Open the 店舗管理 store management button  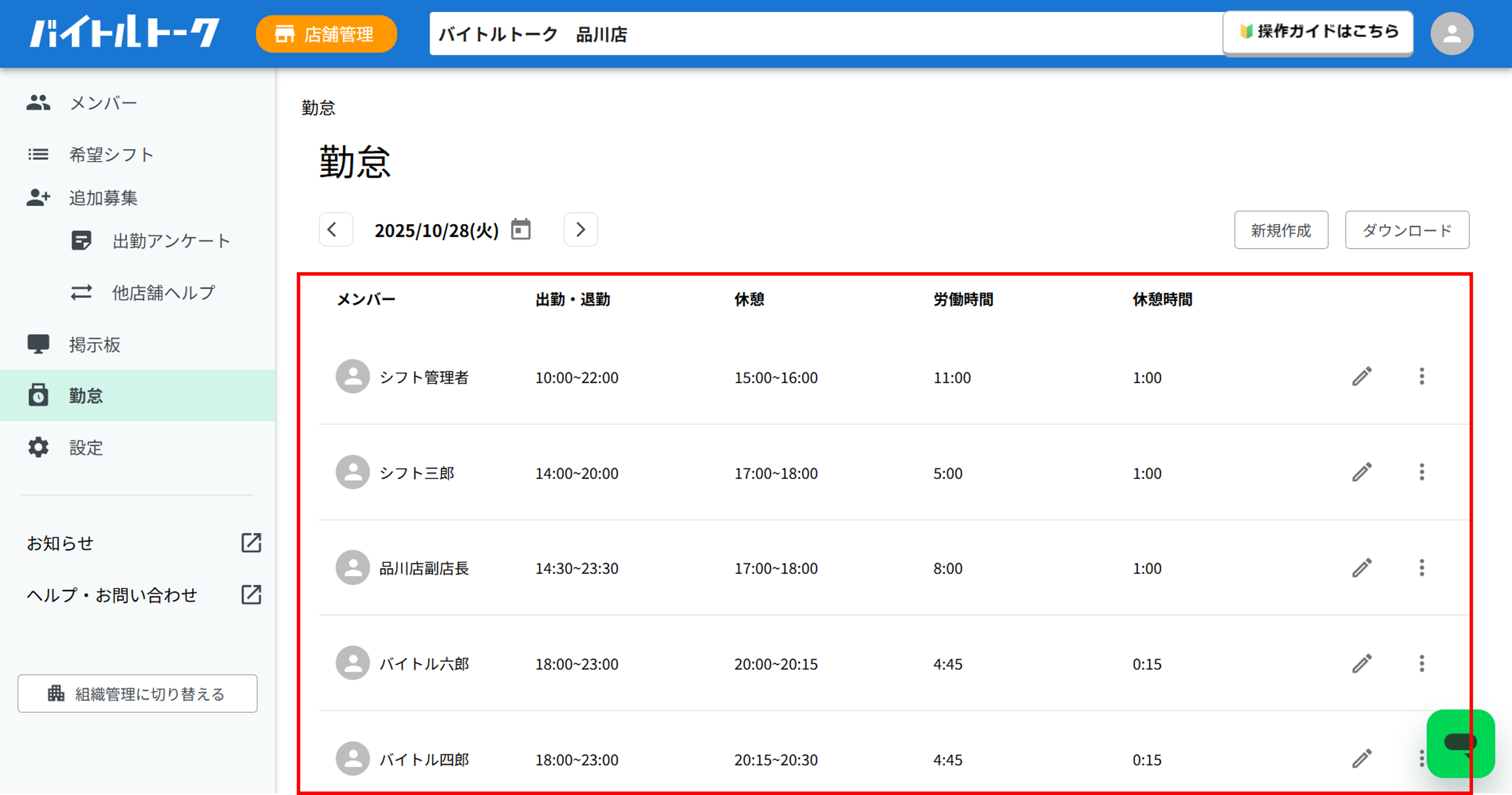[326, 34]
